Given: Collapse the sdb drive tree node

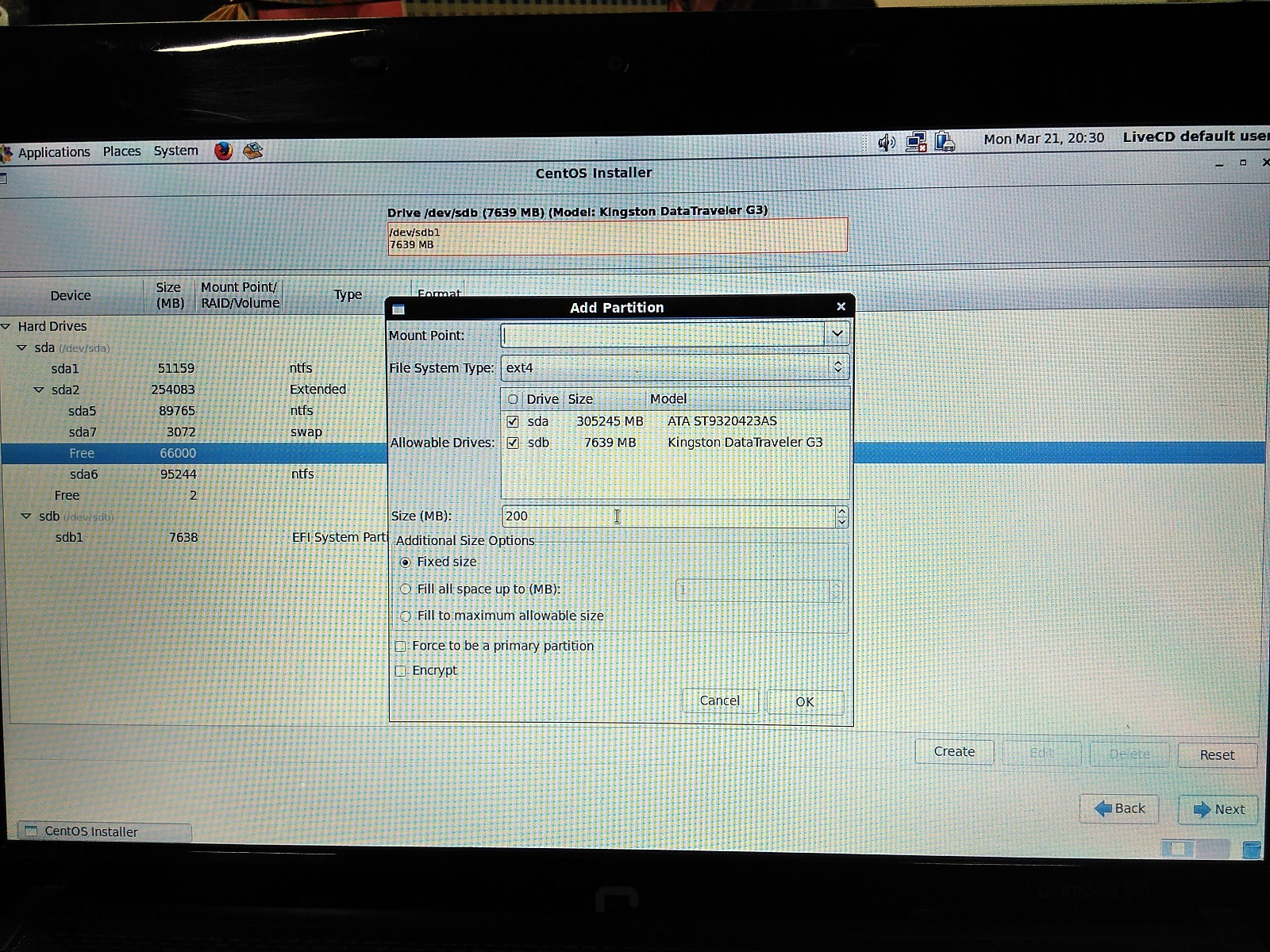Looking at the screenshot, I should pyautogui.click(x=26, y=516).
